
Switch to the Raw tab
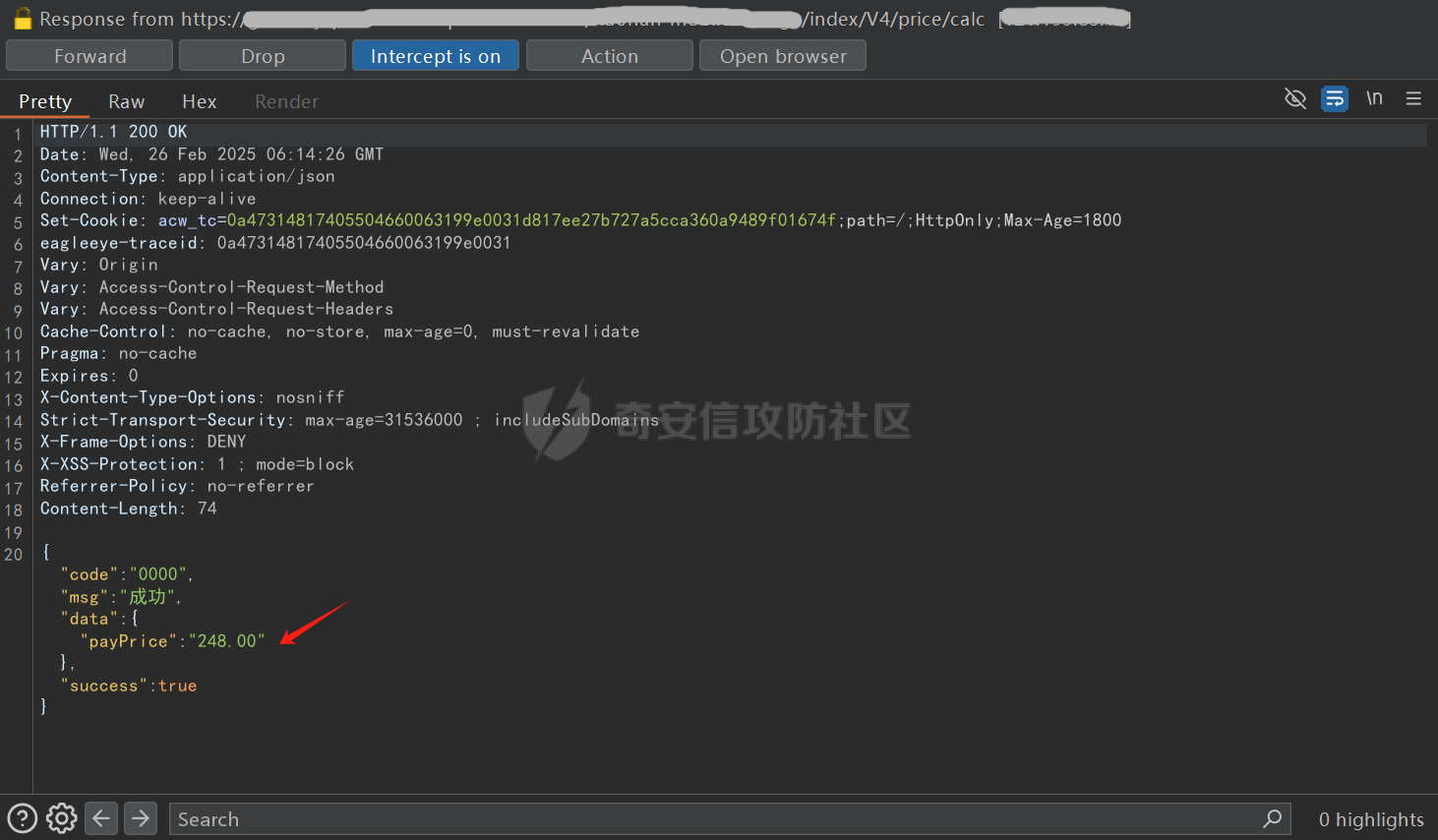click(x=126, y=101)
